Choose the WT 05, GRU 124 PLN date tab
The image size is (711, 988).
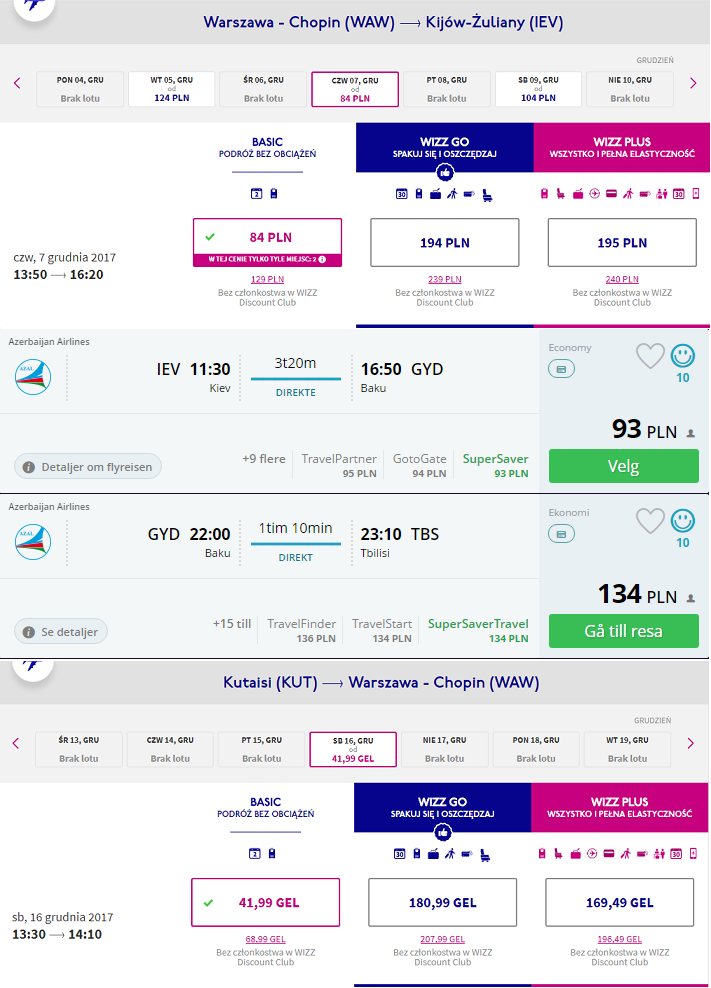pyautogui.click(x=171, y=89)
